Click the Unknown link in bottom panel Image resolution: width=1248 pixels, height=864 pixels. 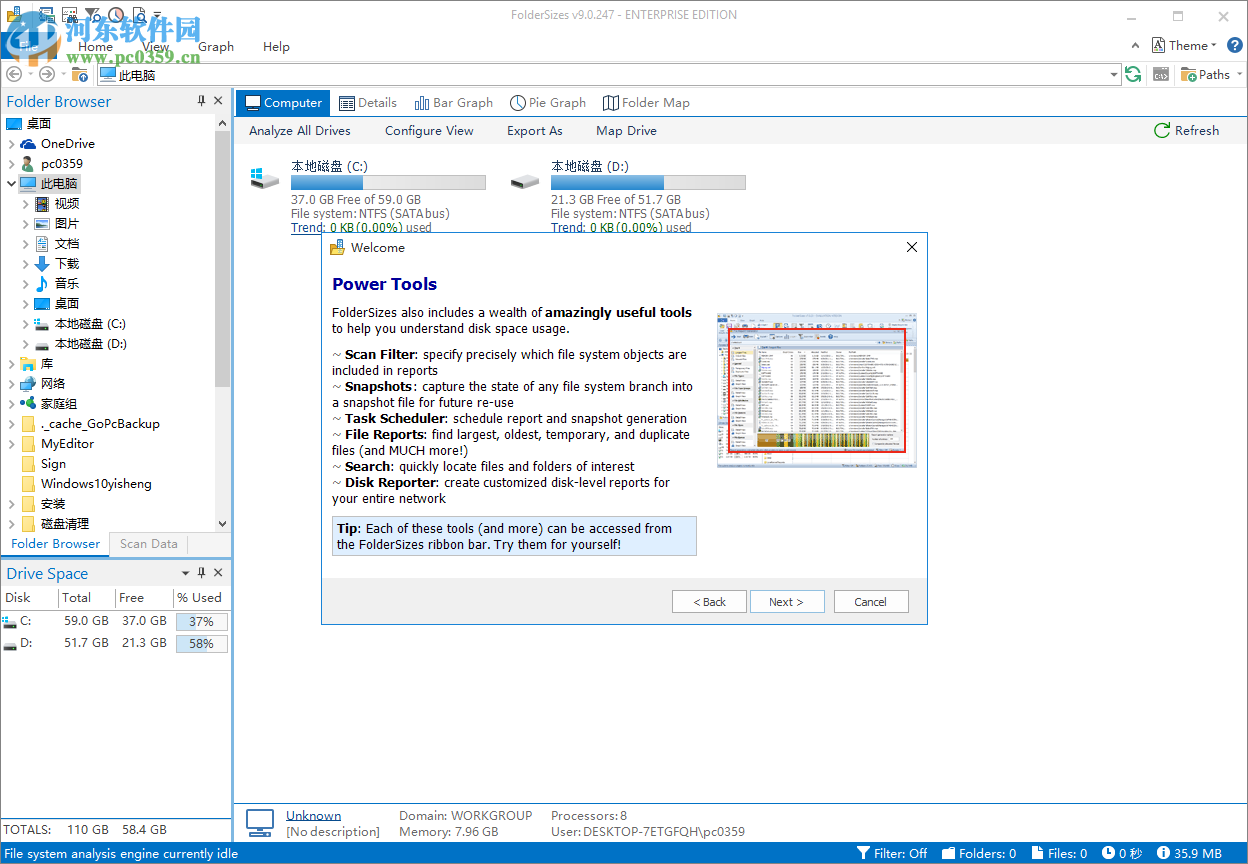(x=313, y=815)
